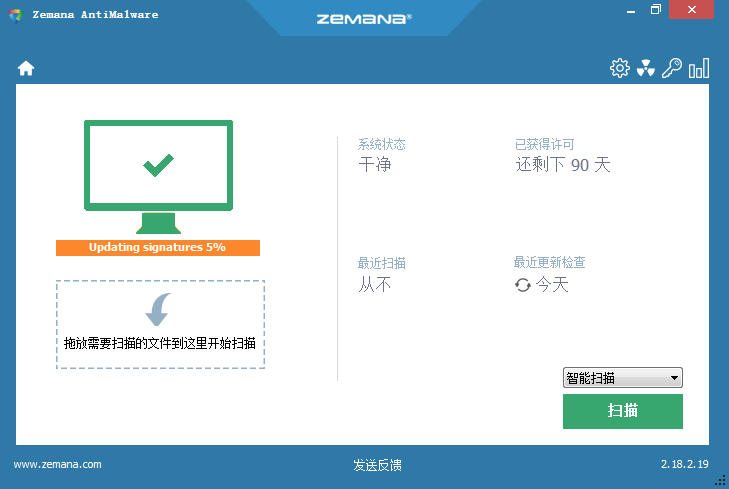
Task: Start scan with the green 扫描 button
Action: click(x=623, y=411)
